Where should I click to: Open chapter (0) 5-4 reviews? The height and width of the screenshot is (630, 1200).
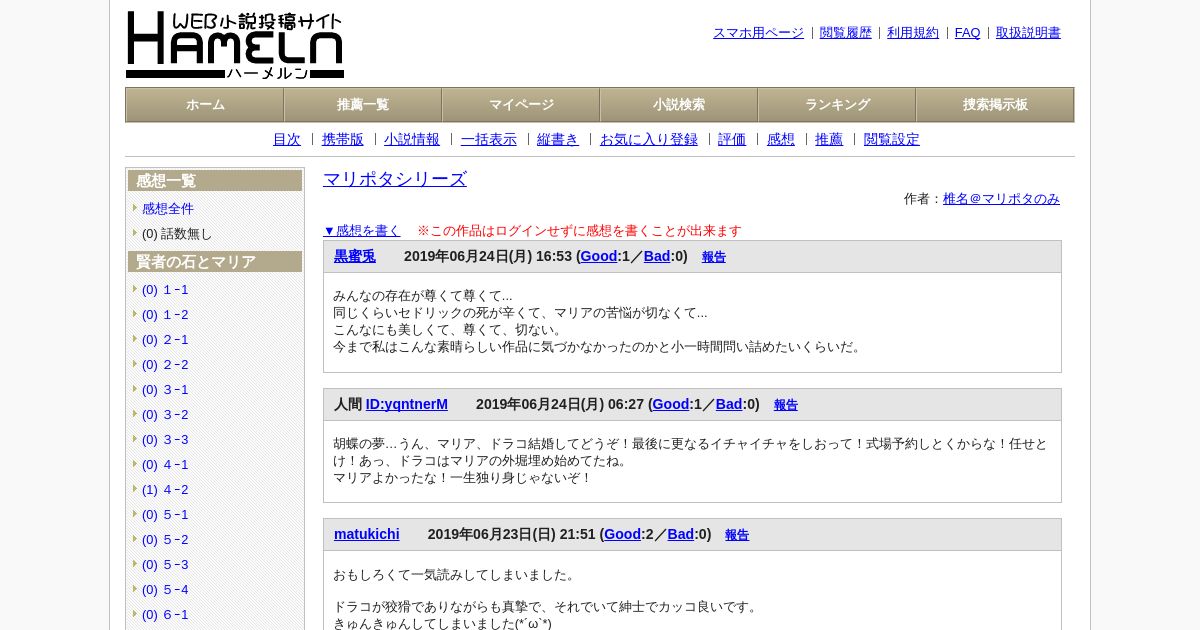click(x=165, y=590)
